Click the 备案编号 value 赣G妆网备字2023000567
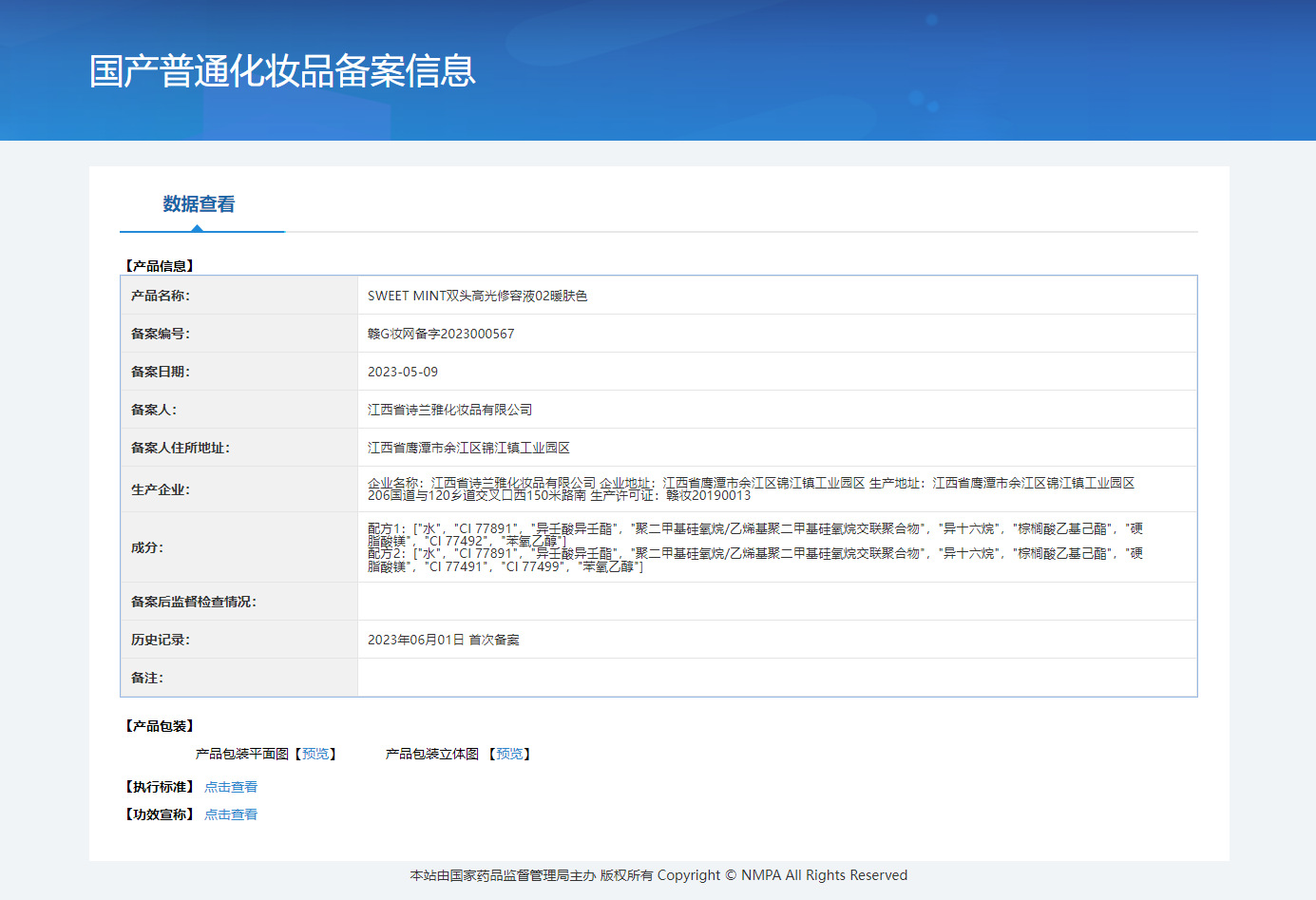The height and width of the screenshot is (900, 1316). [x=441, y=334]
